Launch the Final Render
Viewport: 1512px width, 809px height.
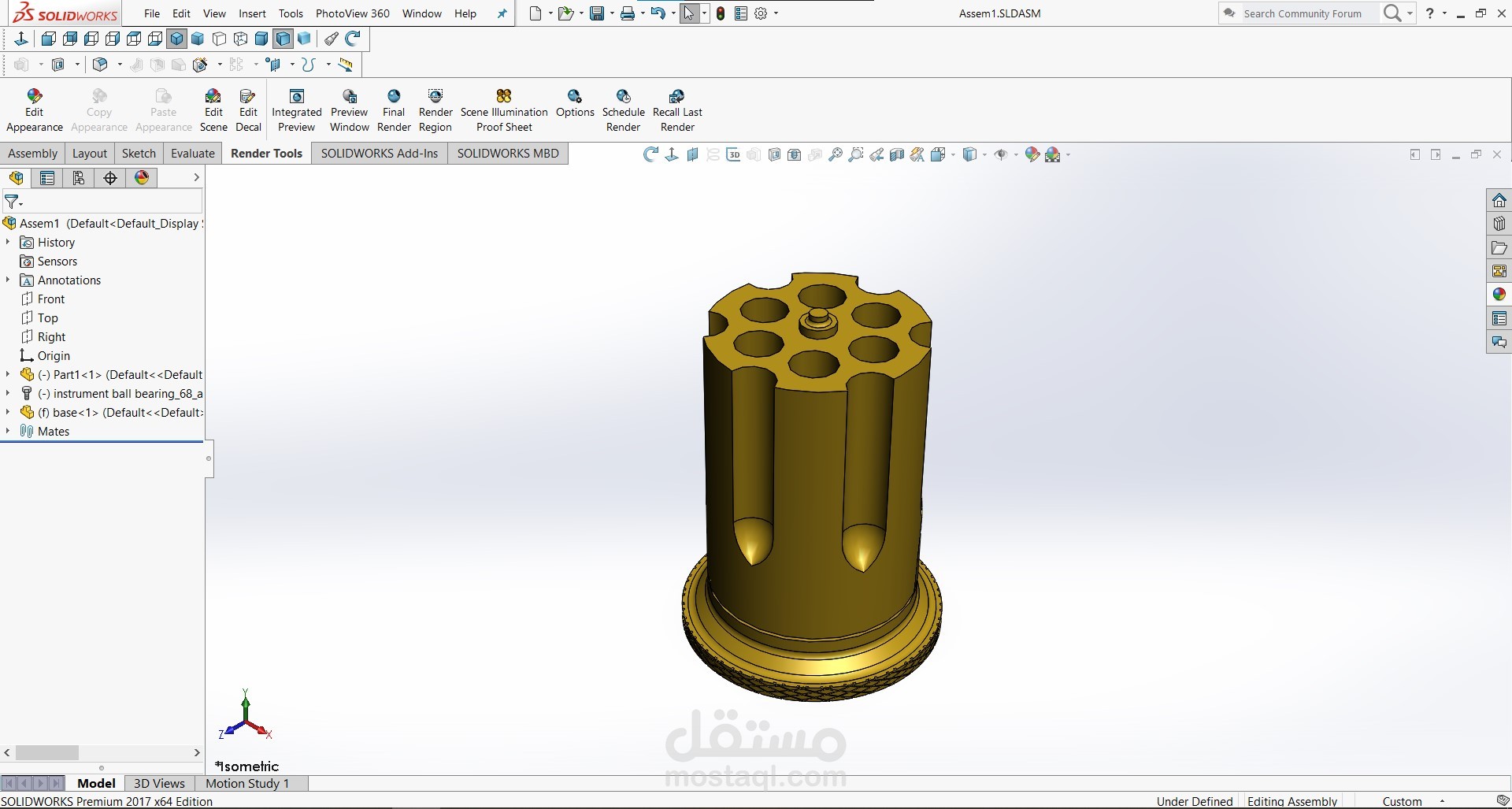point(394,109)
